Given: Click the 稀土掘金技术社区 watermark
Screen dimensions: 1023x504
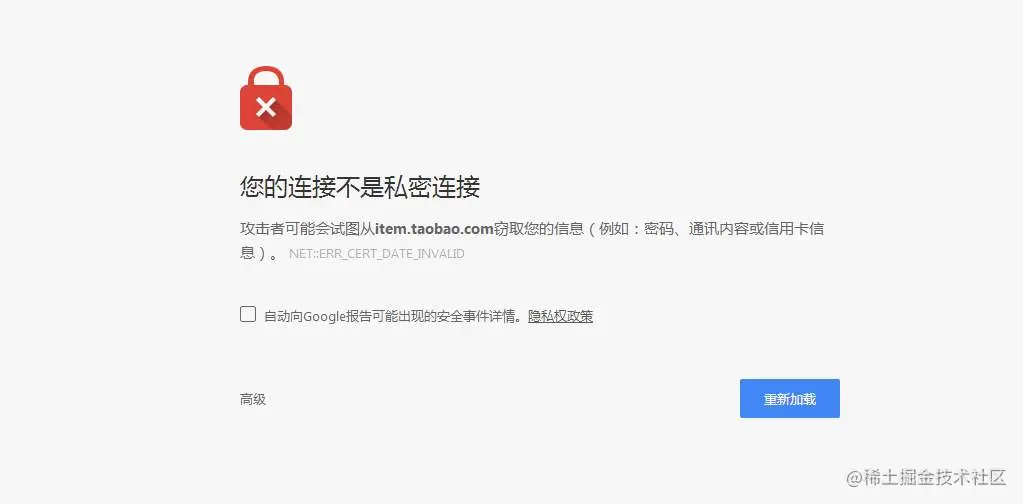Looking at the screenshot, I should (935, 477).
